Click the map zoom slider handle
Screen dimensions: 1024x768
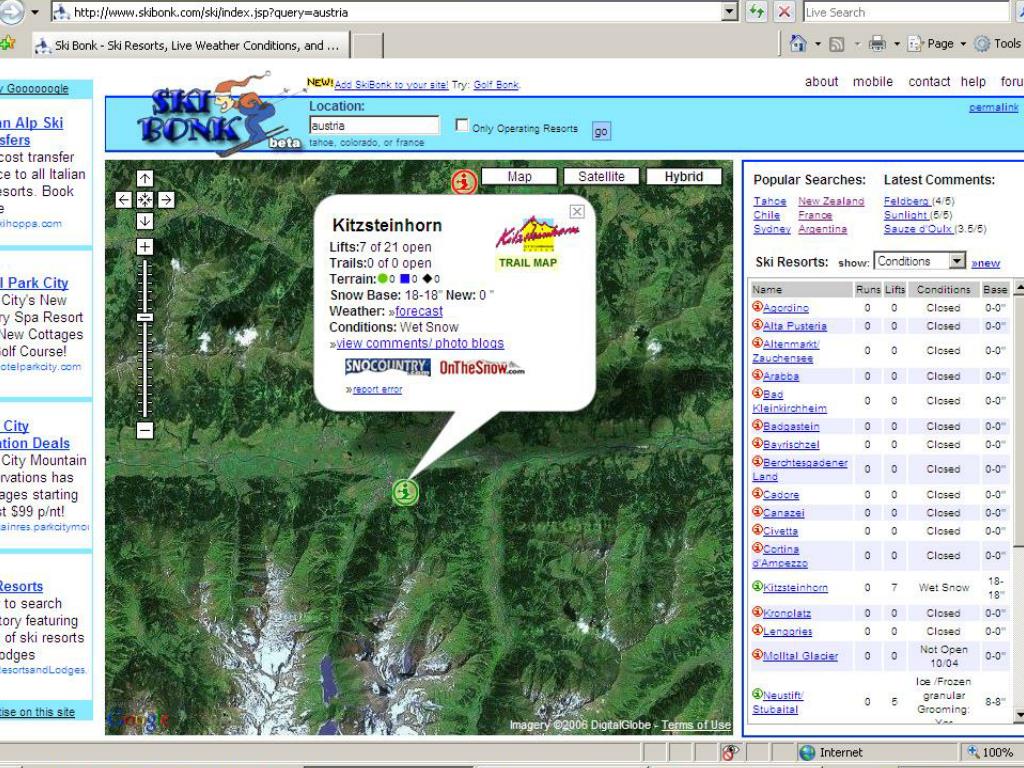[145, 317]
